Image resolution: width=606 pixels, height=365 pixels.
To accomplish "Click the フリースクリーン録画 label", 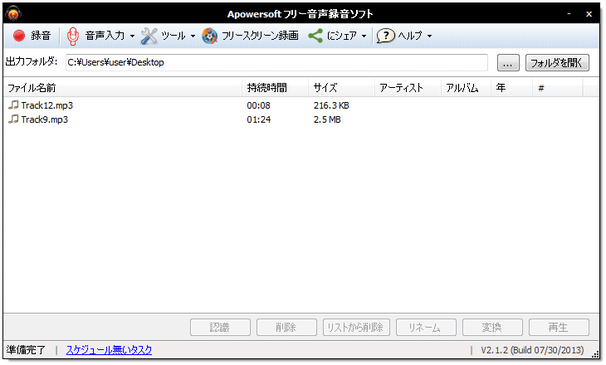I will [x=260, y=36].
